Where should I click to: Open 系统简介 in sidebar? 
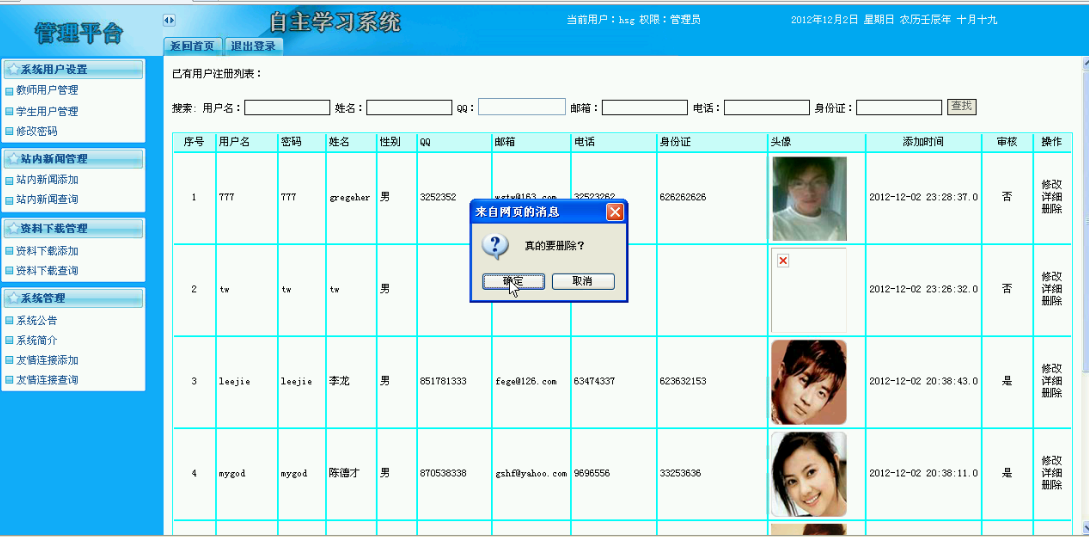click(37, 340)
